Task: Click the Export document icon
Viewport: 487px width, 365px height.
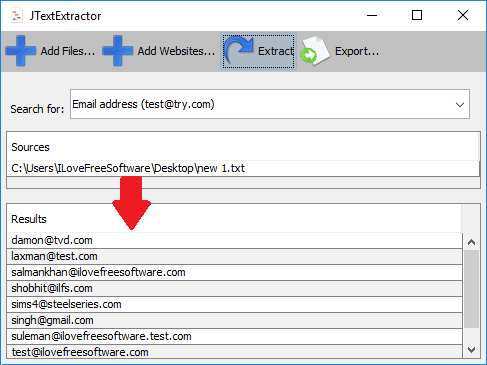Action: click(x=315, y=51)
